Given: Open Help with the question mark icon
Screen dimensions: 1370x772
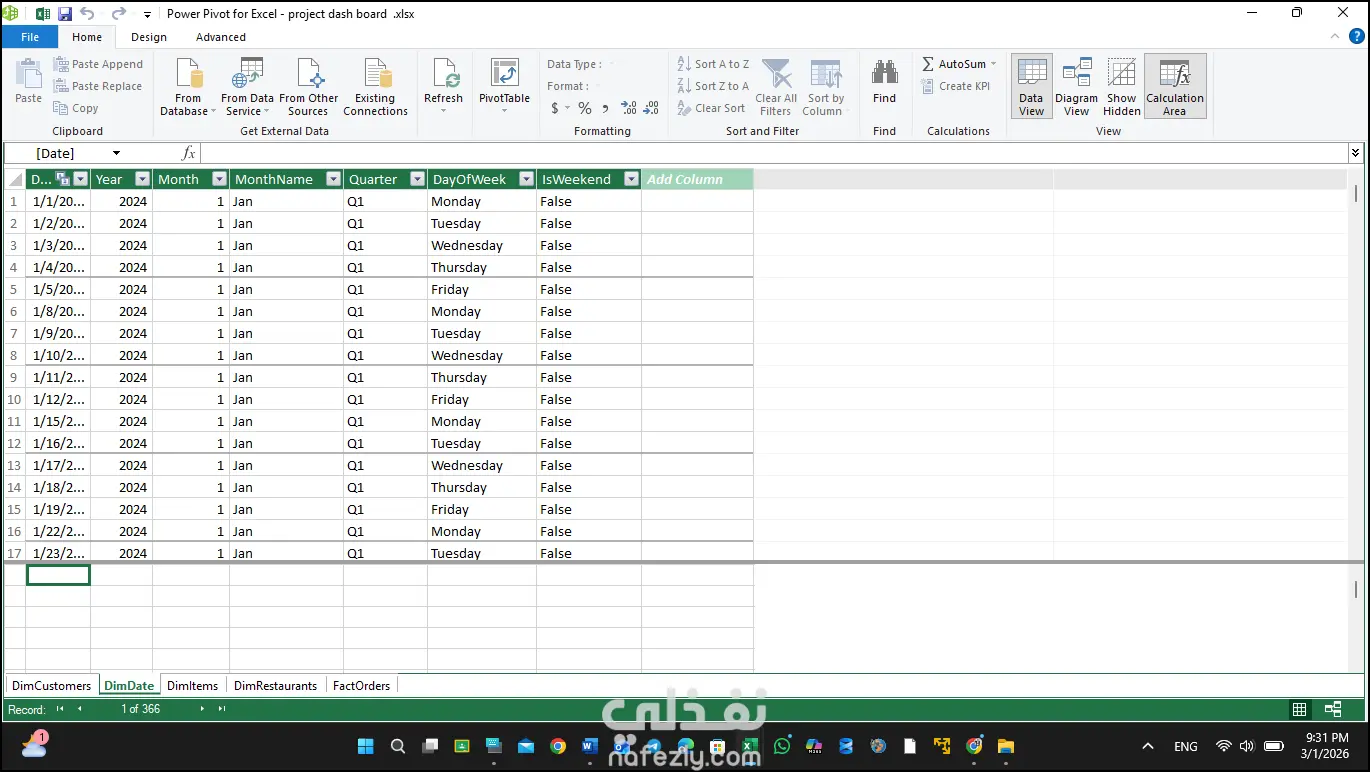Looking at the screenshot, I should tap(1355, 37).
